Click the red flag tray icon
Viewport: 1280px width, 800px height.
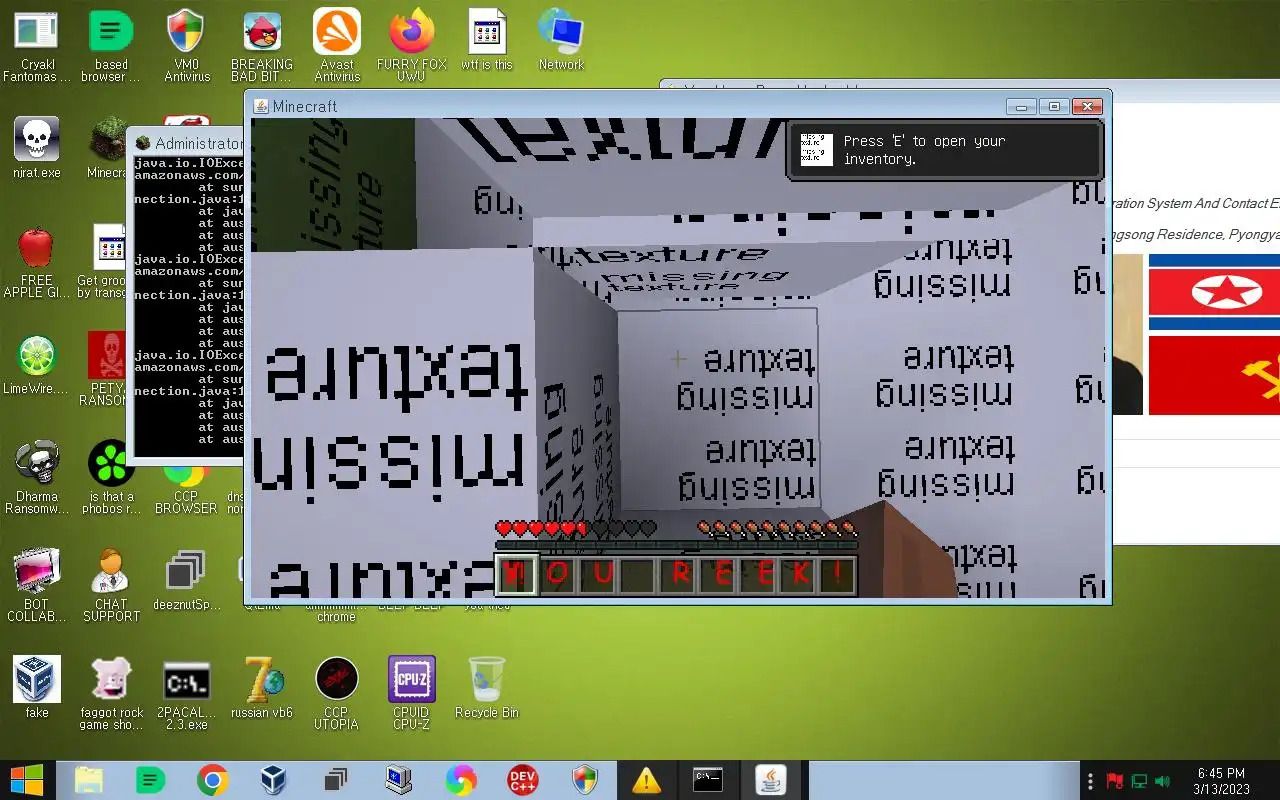click(1114, 780)
